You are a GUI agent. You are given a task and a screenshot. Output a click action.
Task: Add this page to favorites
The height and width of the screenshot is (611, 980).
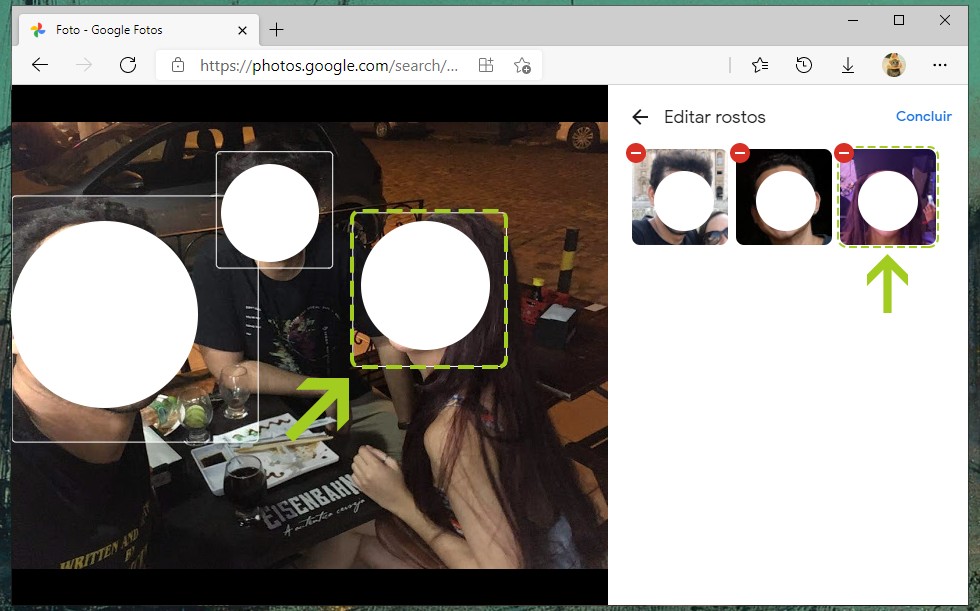tap(522, 65)
